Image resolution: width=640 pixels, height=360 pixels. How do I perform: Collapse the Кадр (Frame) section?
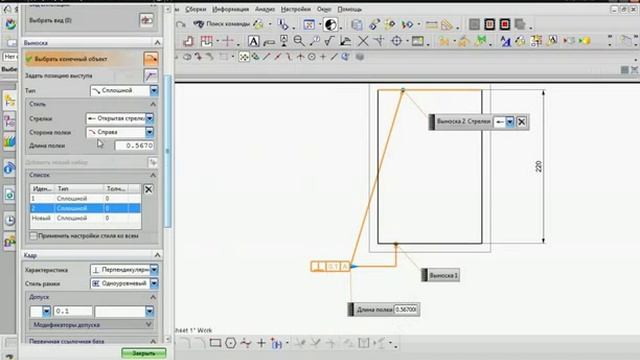click(x=157, y=255)
